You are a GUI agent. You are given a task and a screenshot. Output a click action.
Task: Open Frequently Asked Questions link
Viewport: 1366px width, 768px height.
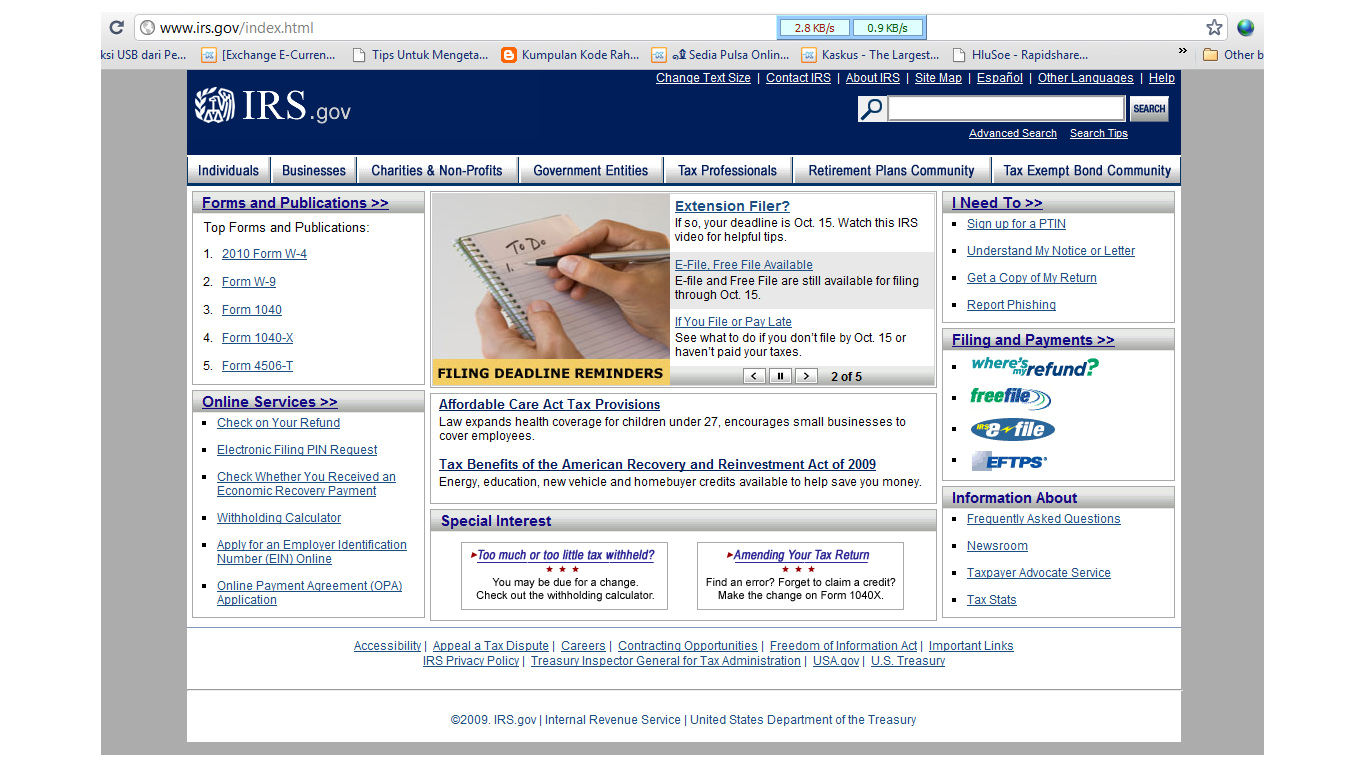pyautogui.click(x=1043, y=519)
